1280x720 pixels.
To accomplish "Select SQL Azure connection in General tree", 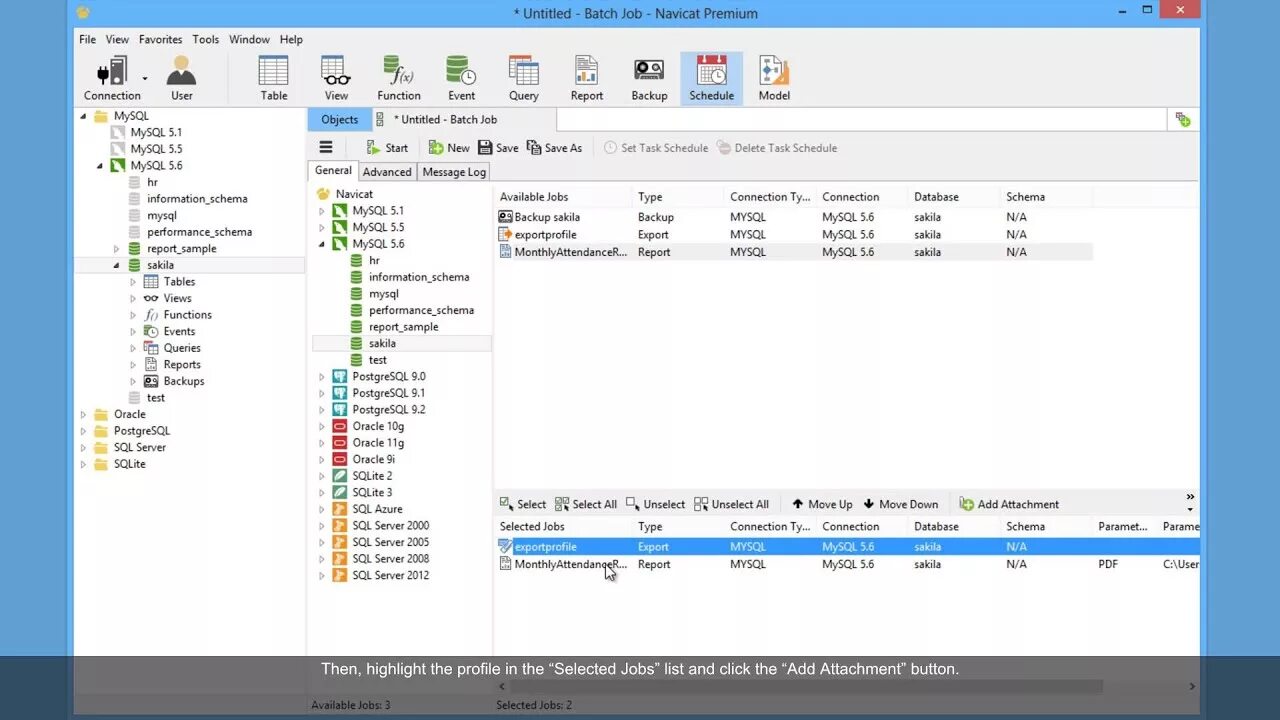I will pyautogui.click(x=377, y=509).
